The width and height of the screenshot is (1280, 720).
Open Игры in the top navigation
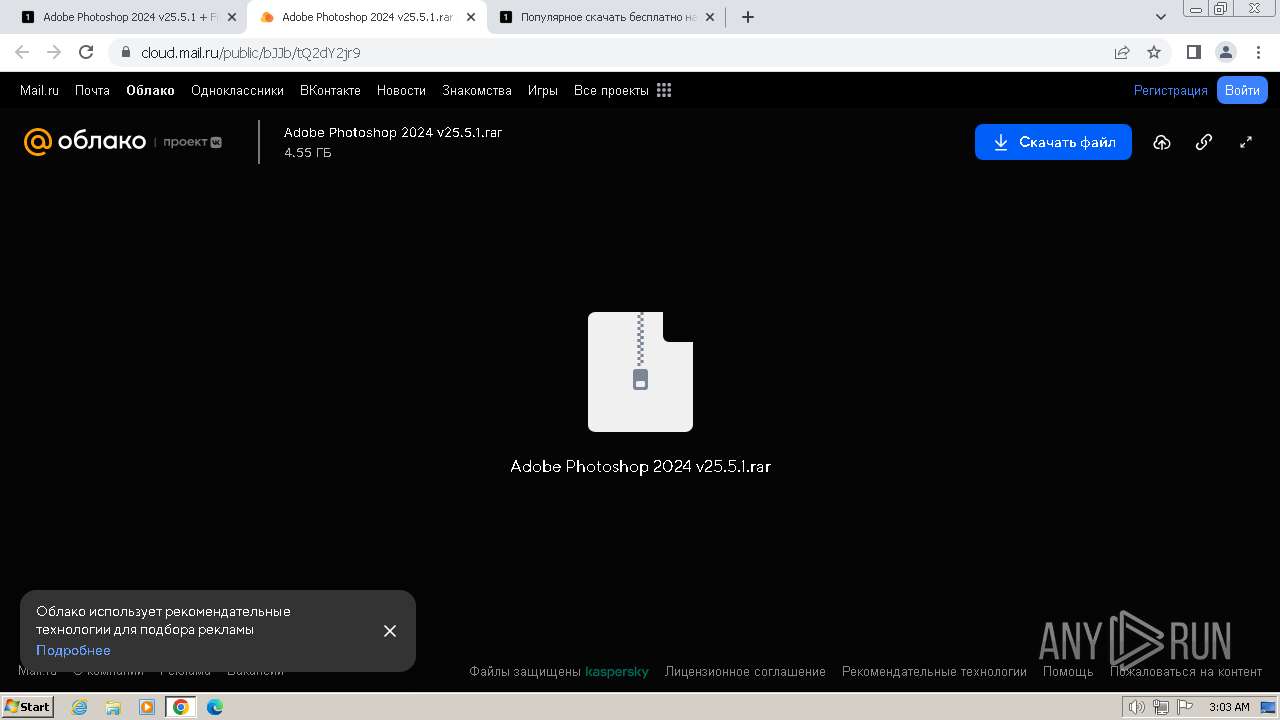coord(543,90)
